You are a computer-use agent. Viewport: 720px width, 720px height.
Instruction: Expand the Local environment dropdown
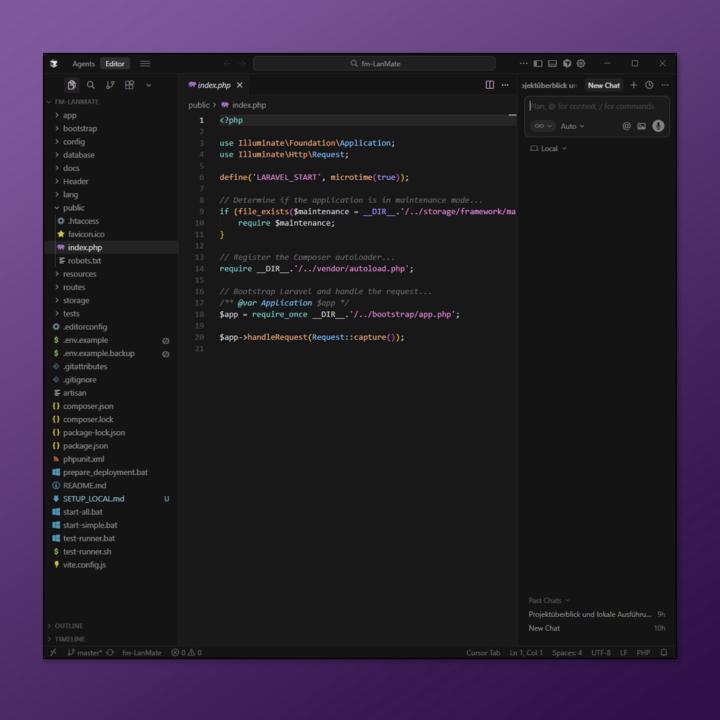click(548, 149)
